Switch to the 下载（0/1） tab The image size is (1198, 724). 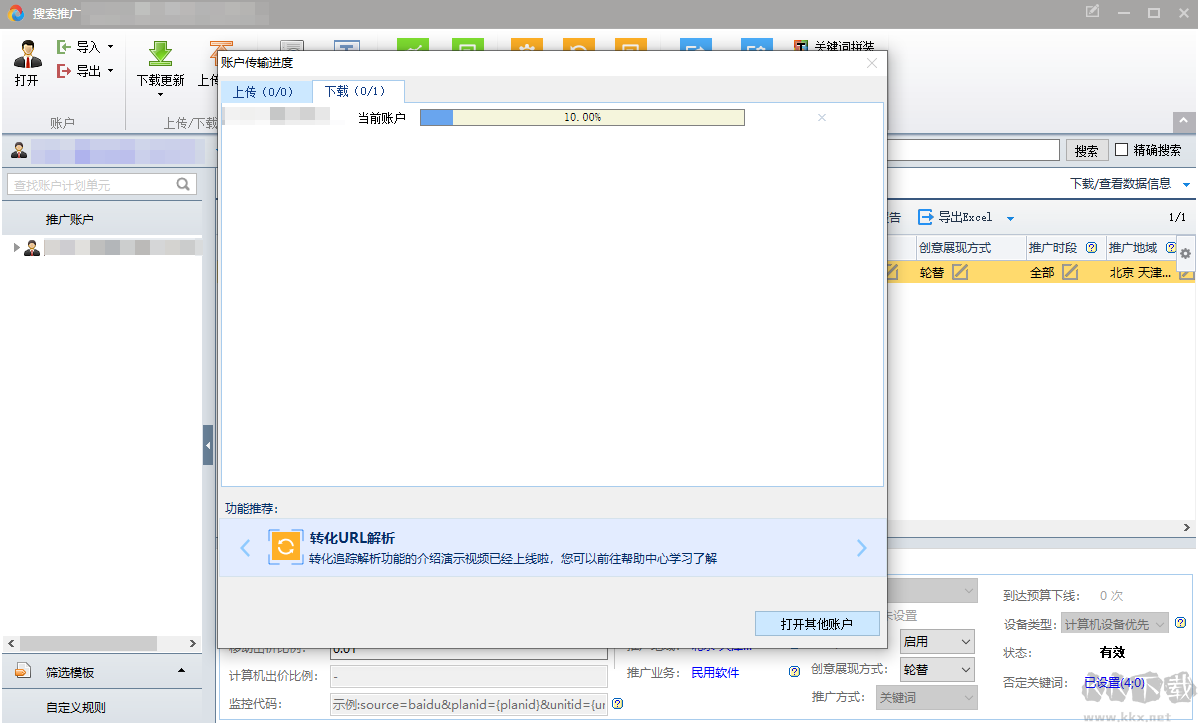358,90
